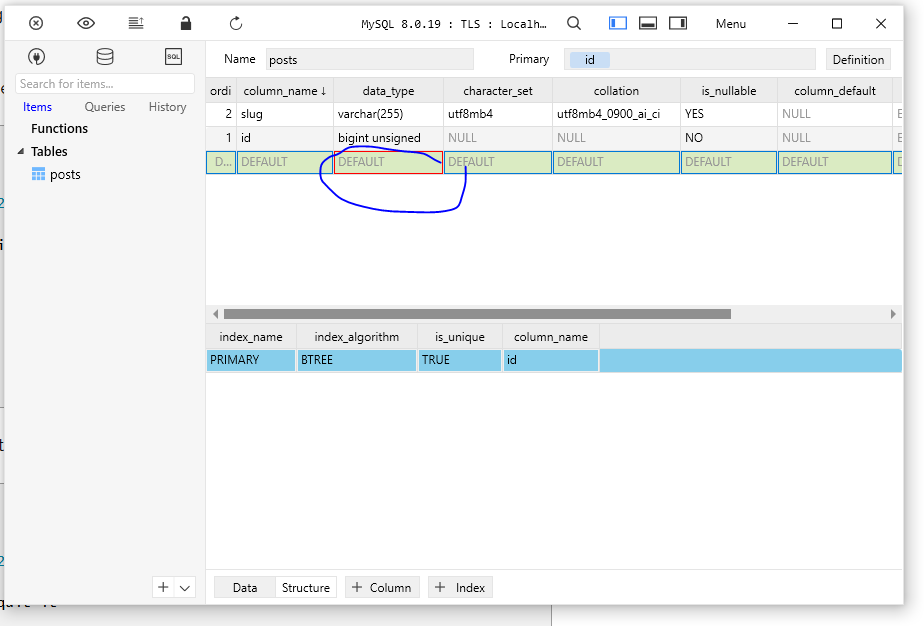Click the Search for items field
The width and height of the screenshot is (924, 626).
104,83
